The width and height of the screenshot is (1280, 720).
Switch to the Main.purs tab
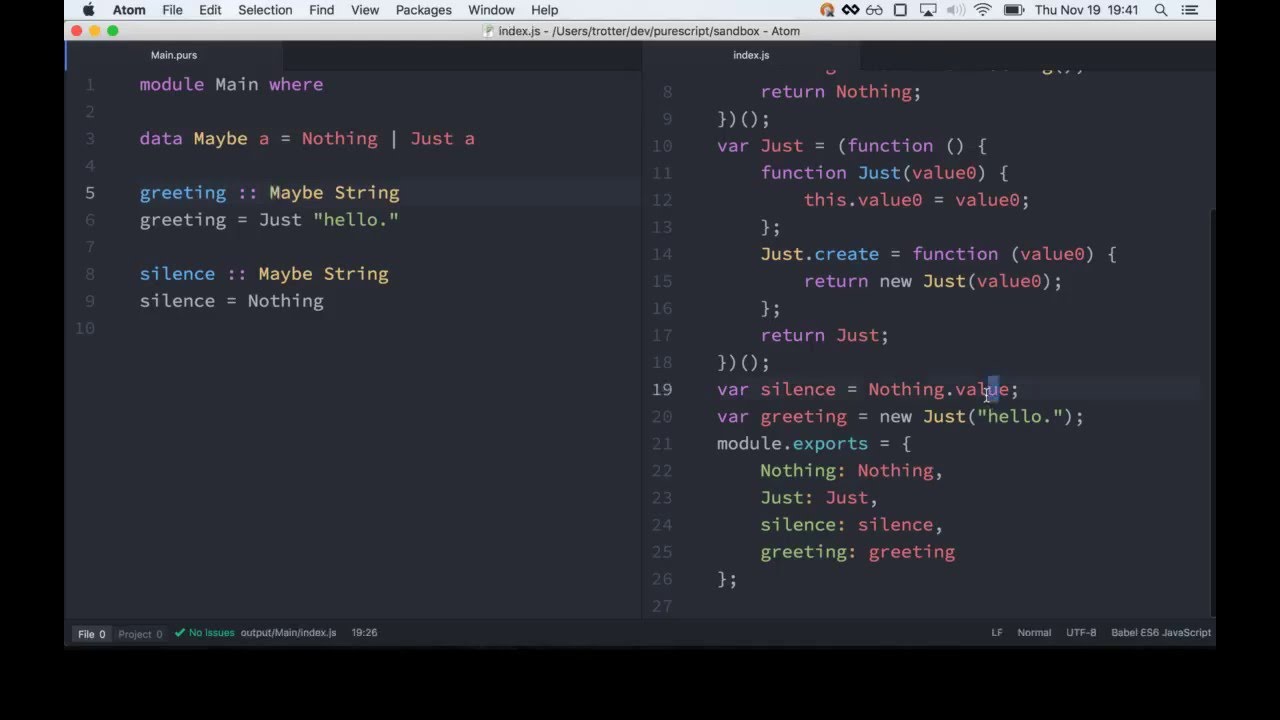click(x=174, y=55)
